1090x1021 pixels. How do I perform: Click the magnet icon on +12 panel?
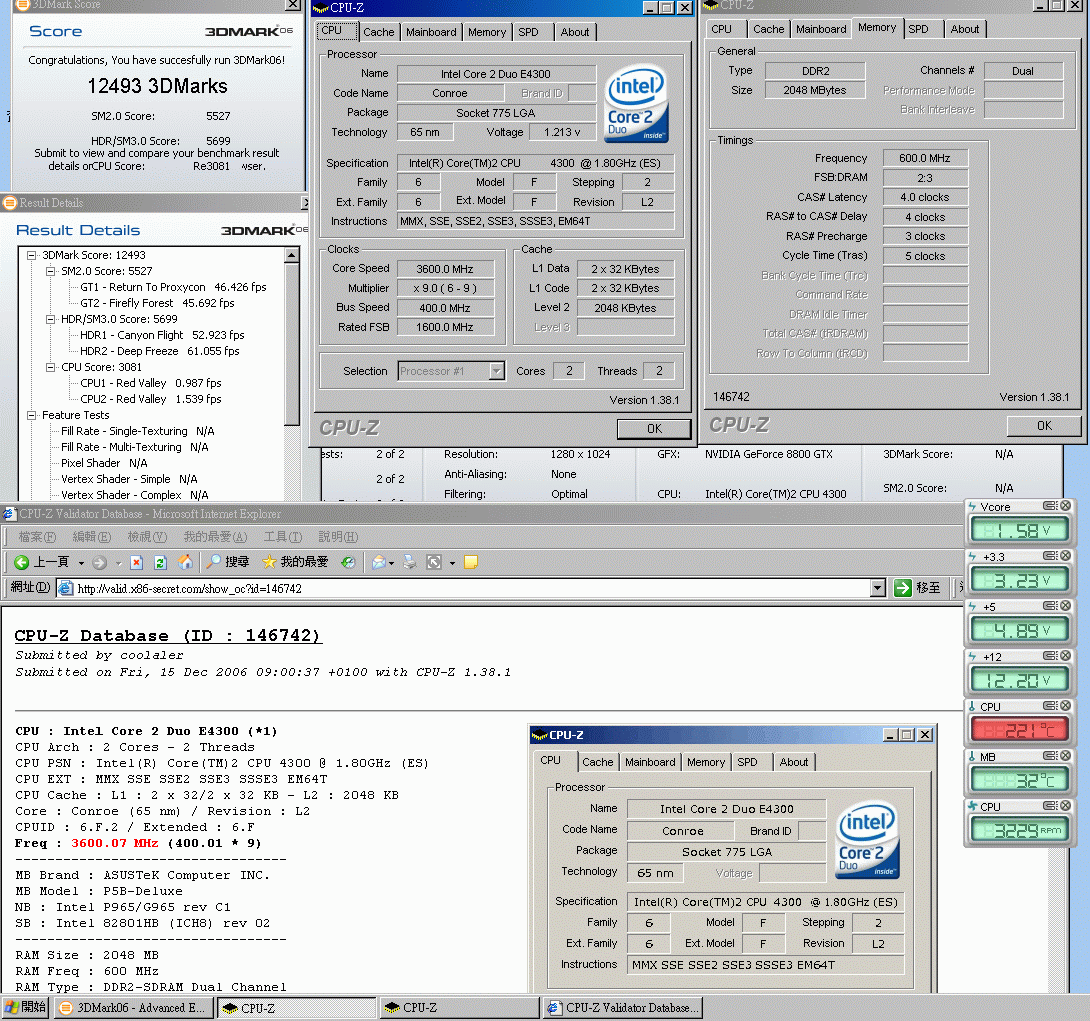[x=1050, y=656]
